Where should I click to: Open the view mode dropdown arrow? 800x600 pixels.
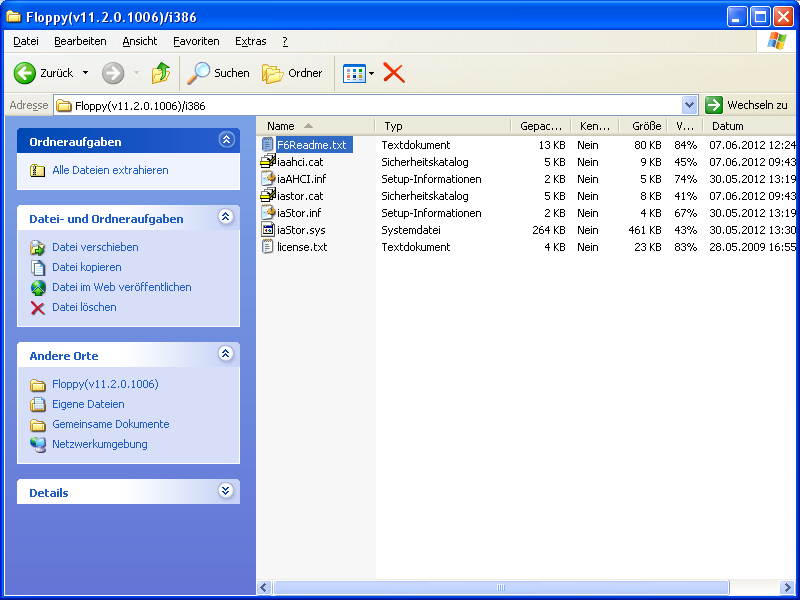pyautogui.click(x=371, y=73)
